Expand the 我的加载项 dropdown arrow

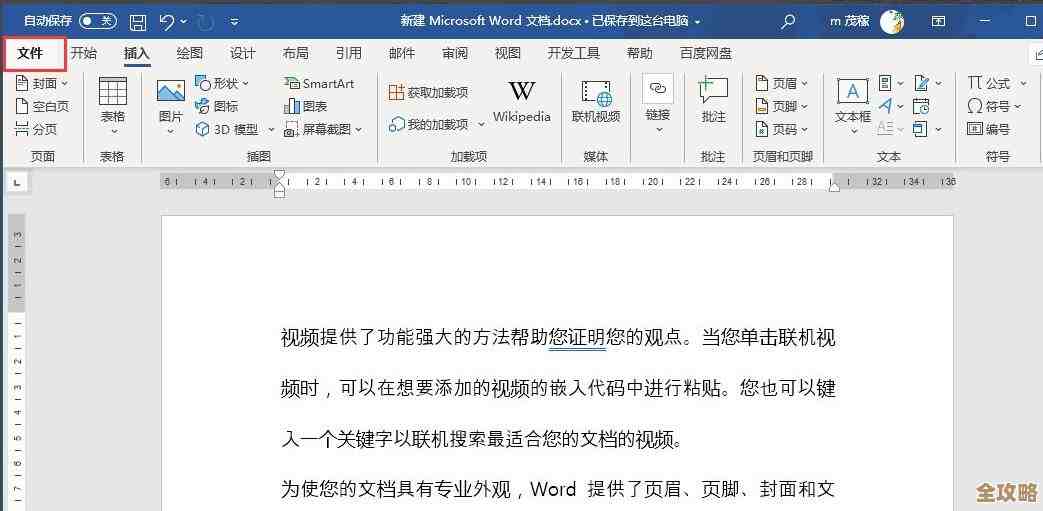[483, 124]
